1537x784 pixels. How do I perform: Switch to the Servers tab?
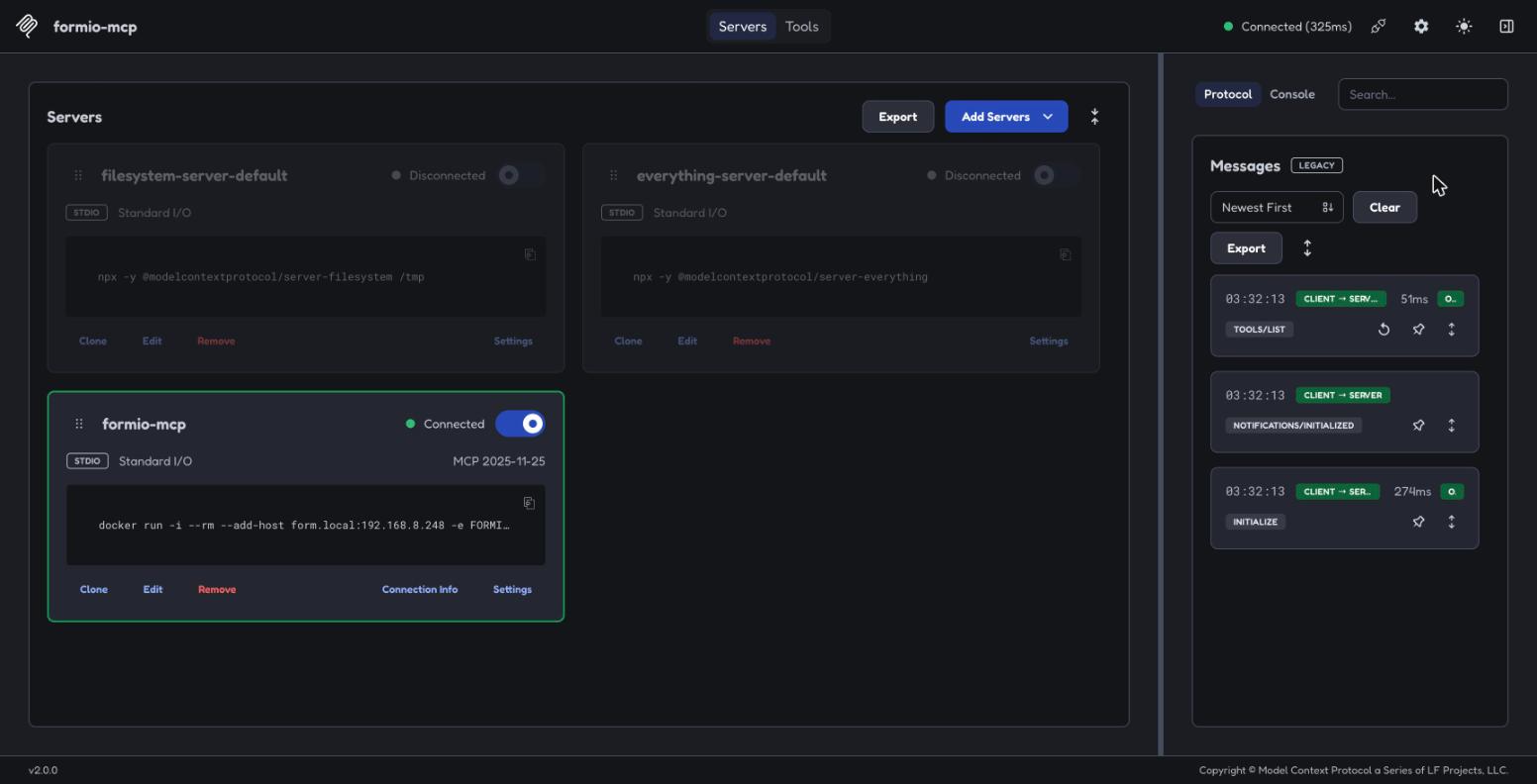click(743, 27)
